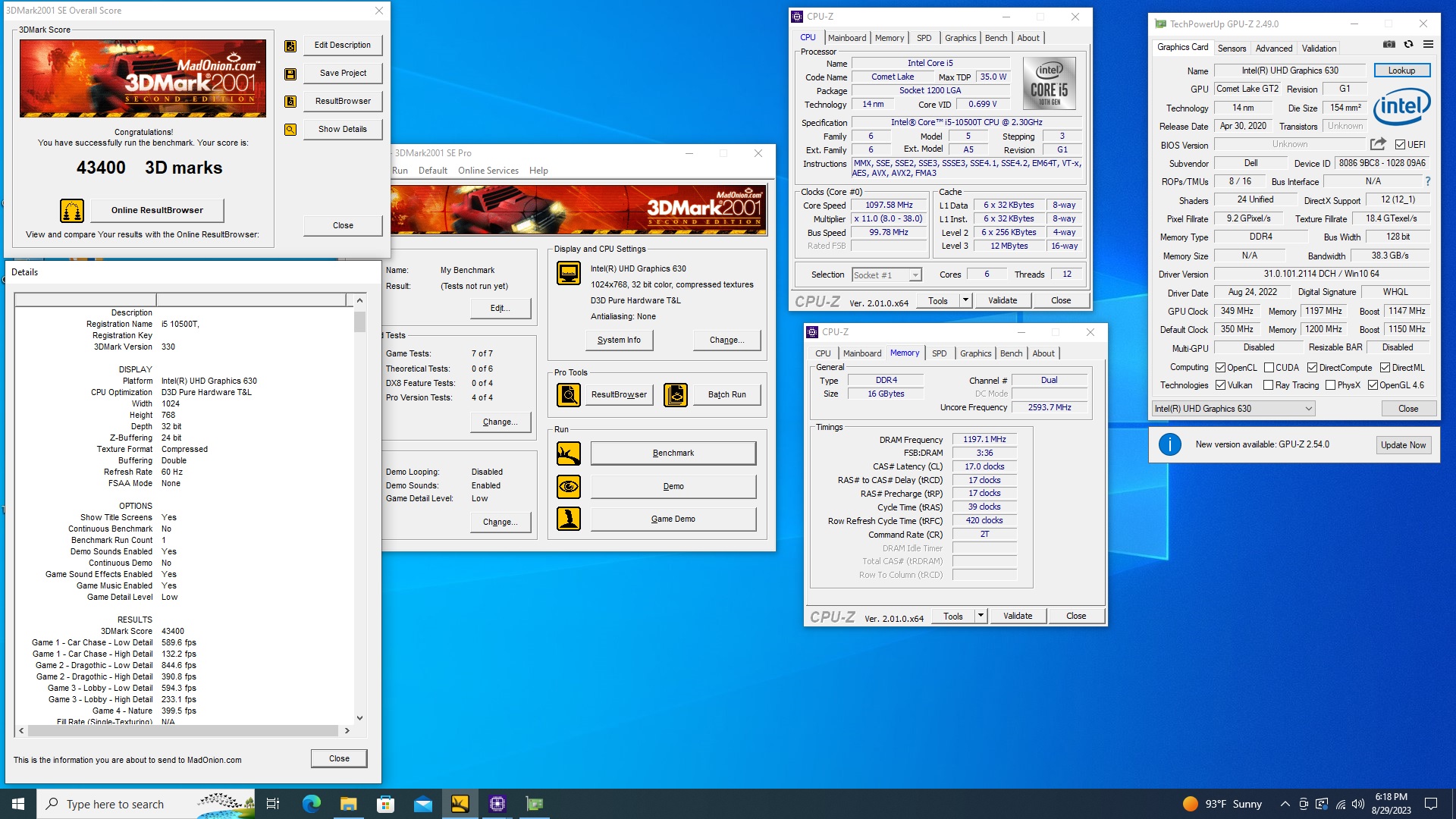Click the Online ResultBrowser button

tap(157, 210)
